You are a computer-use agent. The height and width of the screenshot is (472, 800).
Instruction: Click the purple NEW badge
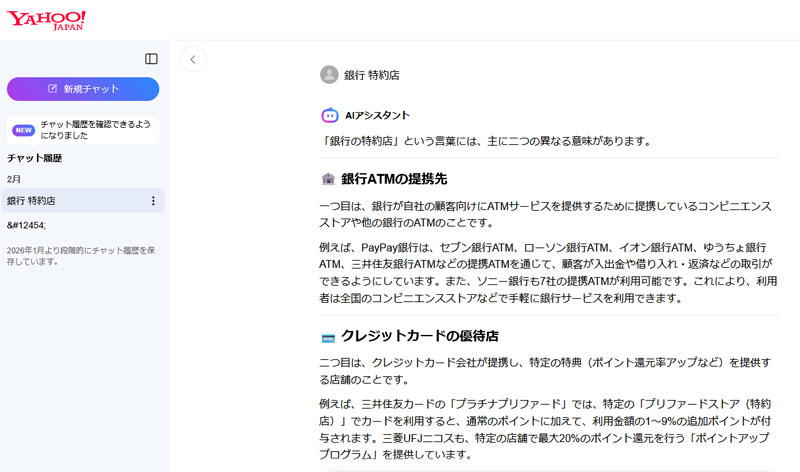pyautogui.click(x=23, y=130)
